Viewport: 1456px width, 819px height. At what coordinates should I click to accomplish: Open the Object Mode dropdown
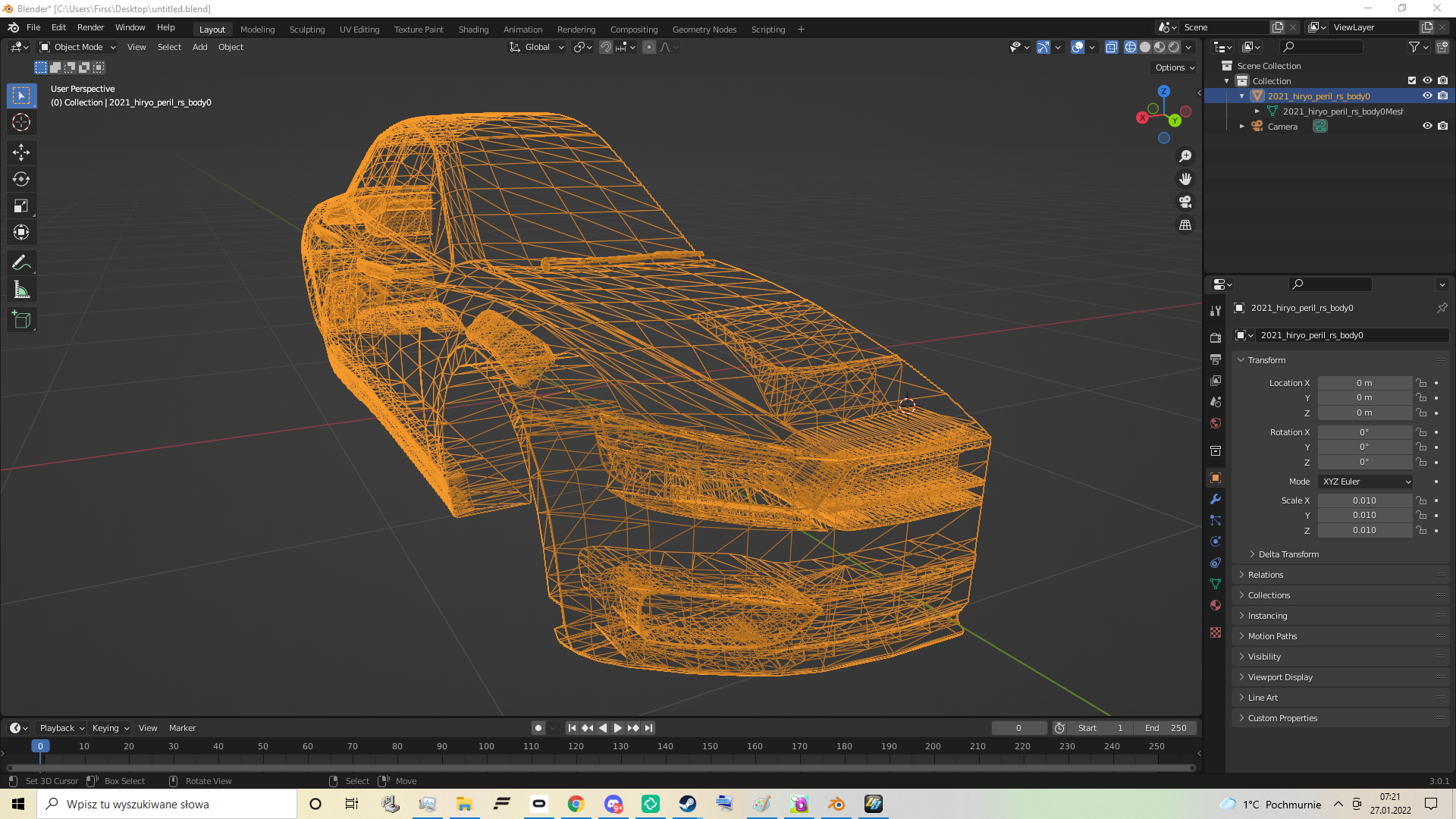pyautogui.click(x=78, y=47)
